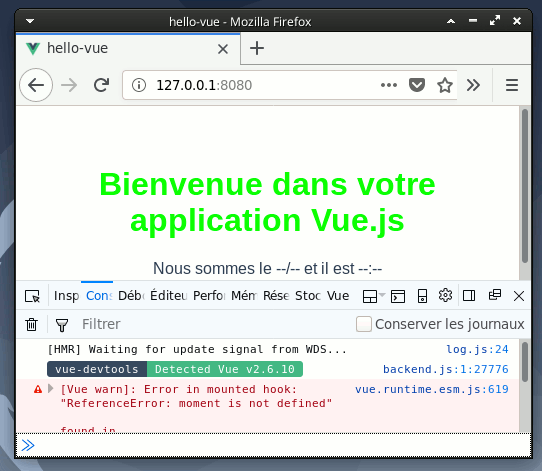This screenshot has height=471, width=542.
Task: Enable Conserver les journaux checkbox
Action: 364,324
